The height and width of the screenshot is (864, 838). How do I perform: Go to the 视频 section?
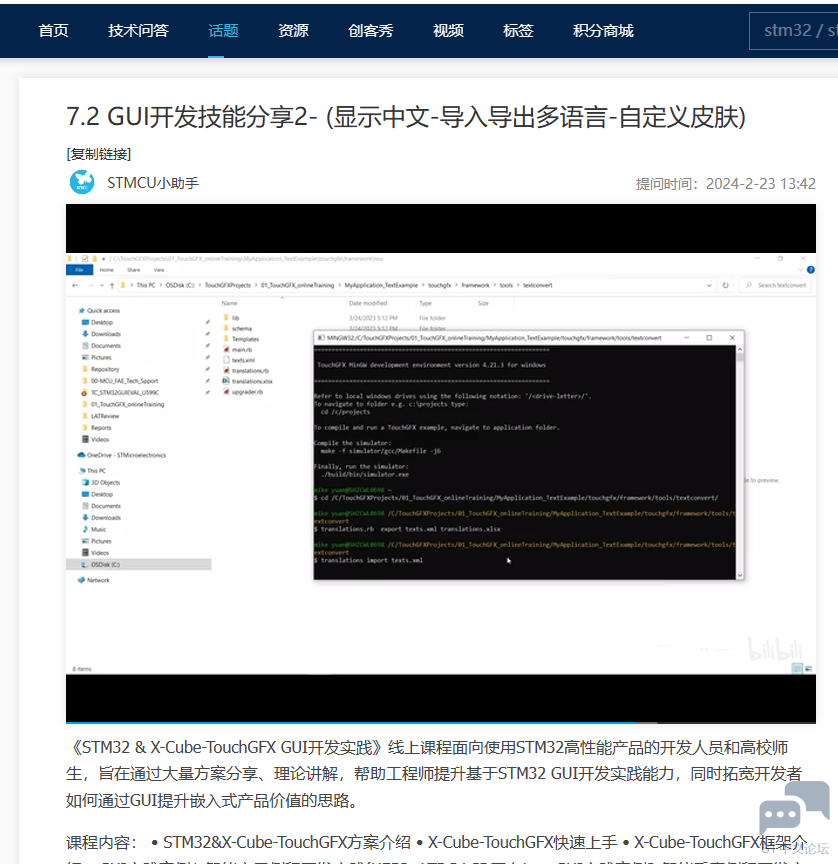[448, 30]
